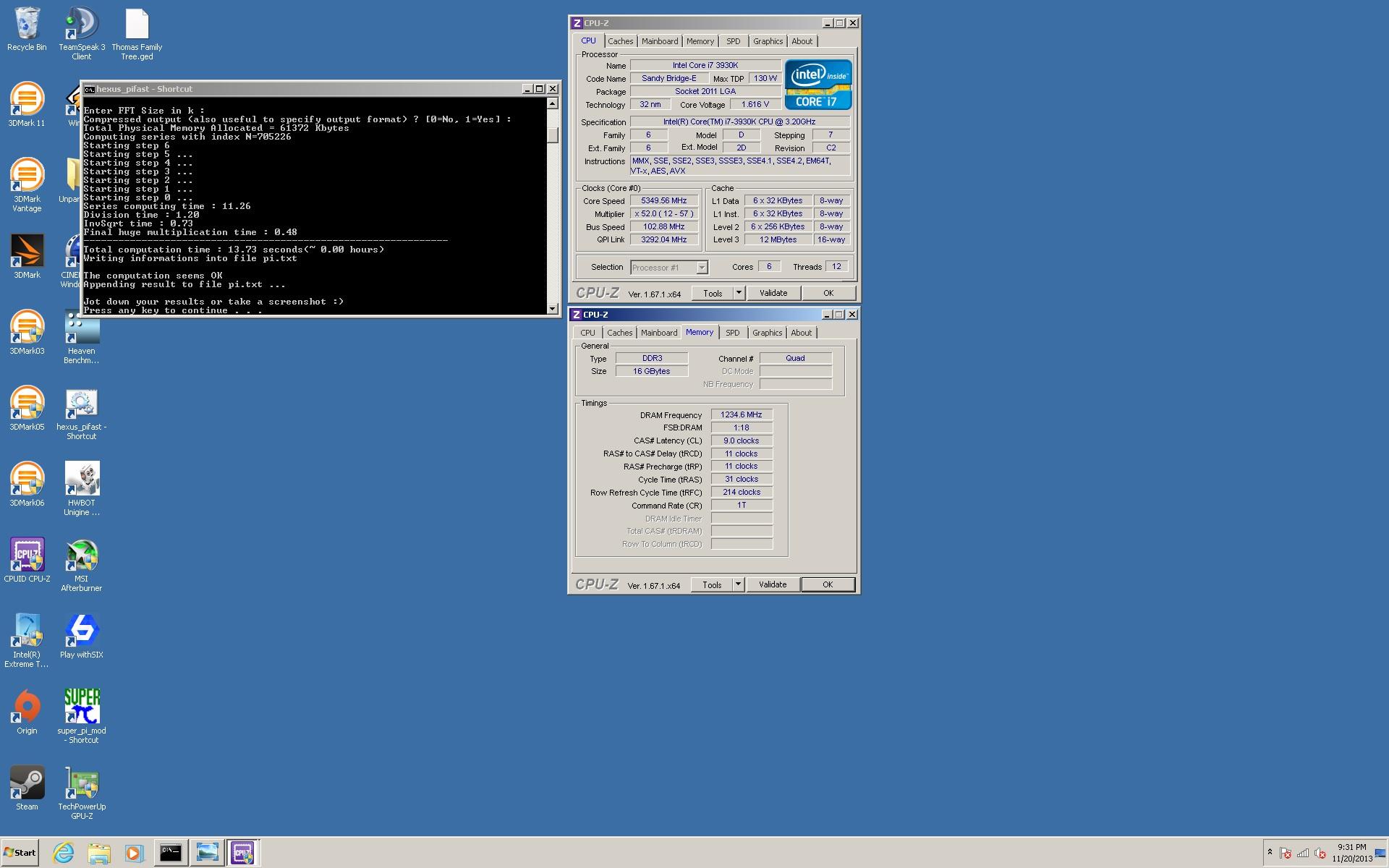The image size is (1389, 868).
Task: Open Windows Media Player in taskbar
Action: 134,853
